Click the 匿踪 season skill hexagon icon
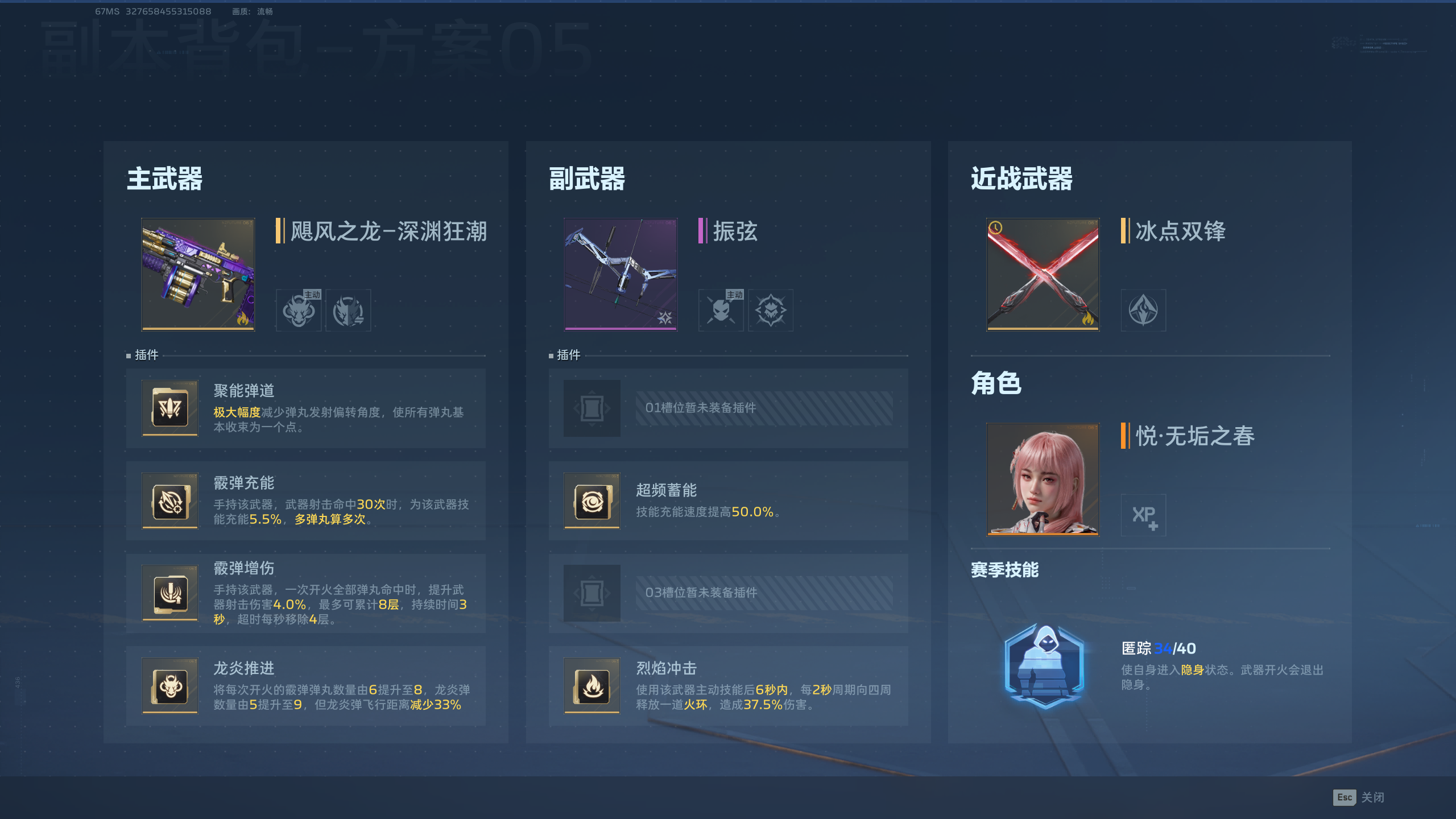The image size is (1456, 819). point(1045,665)
